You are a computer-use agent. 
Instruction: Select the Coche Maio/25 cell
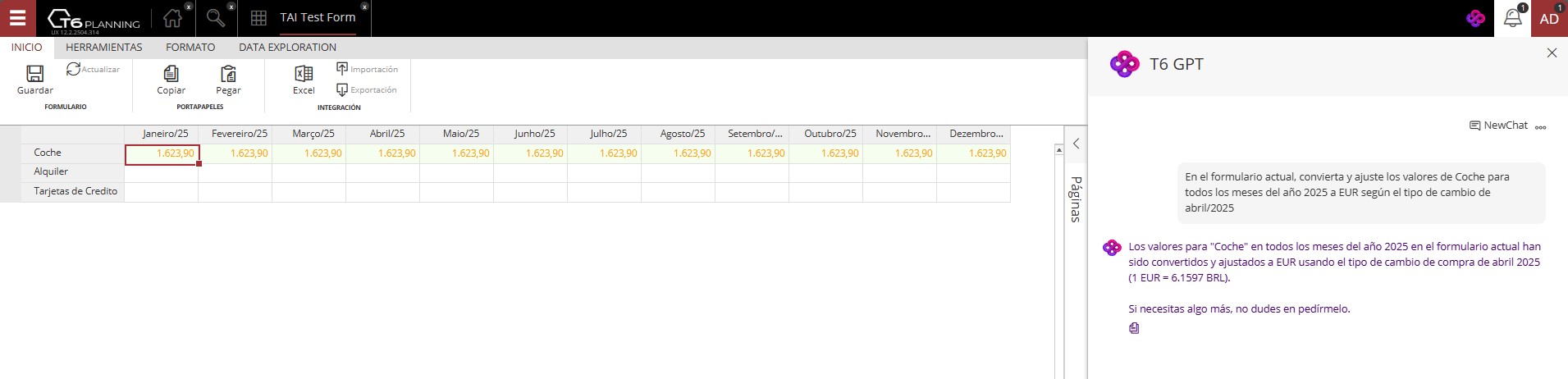pos(457,153)
